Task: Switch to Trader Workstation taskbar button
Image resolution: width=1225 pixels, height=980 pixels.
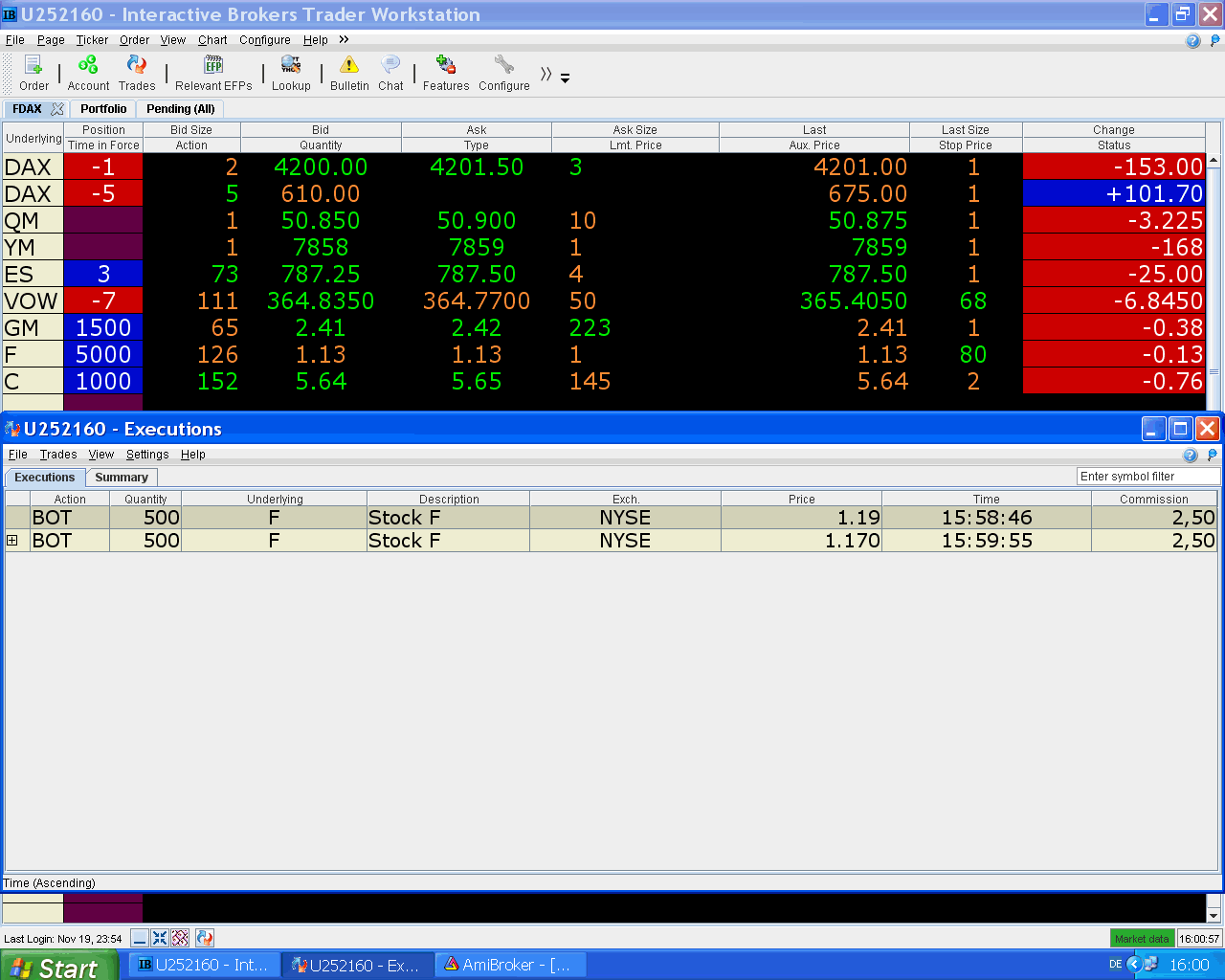Action: coord(204,965)
